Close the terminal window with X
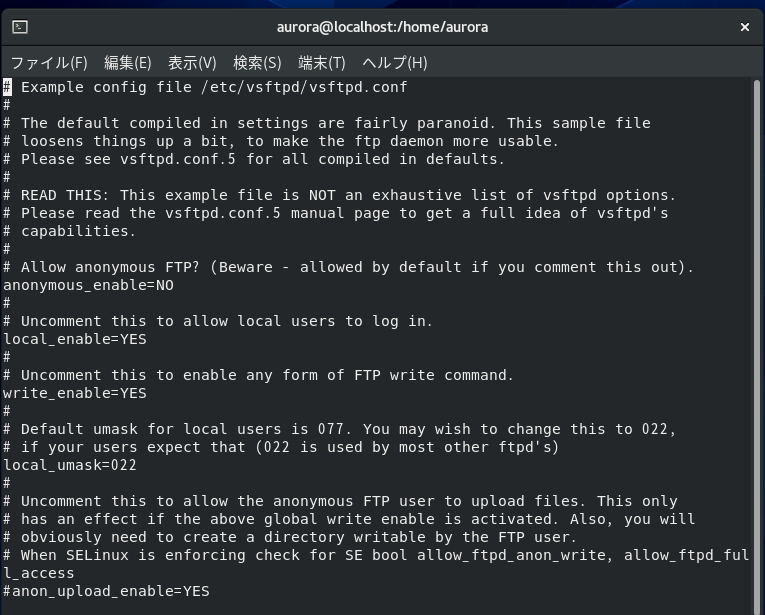This screenshot has height=615, width=765. (x=745, y=27)
